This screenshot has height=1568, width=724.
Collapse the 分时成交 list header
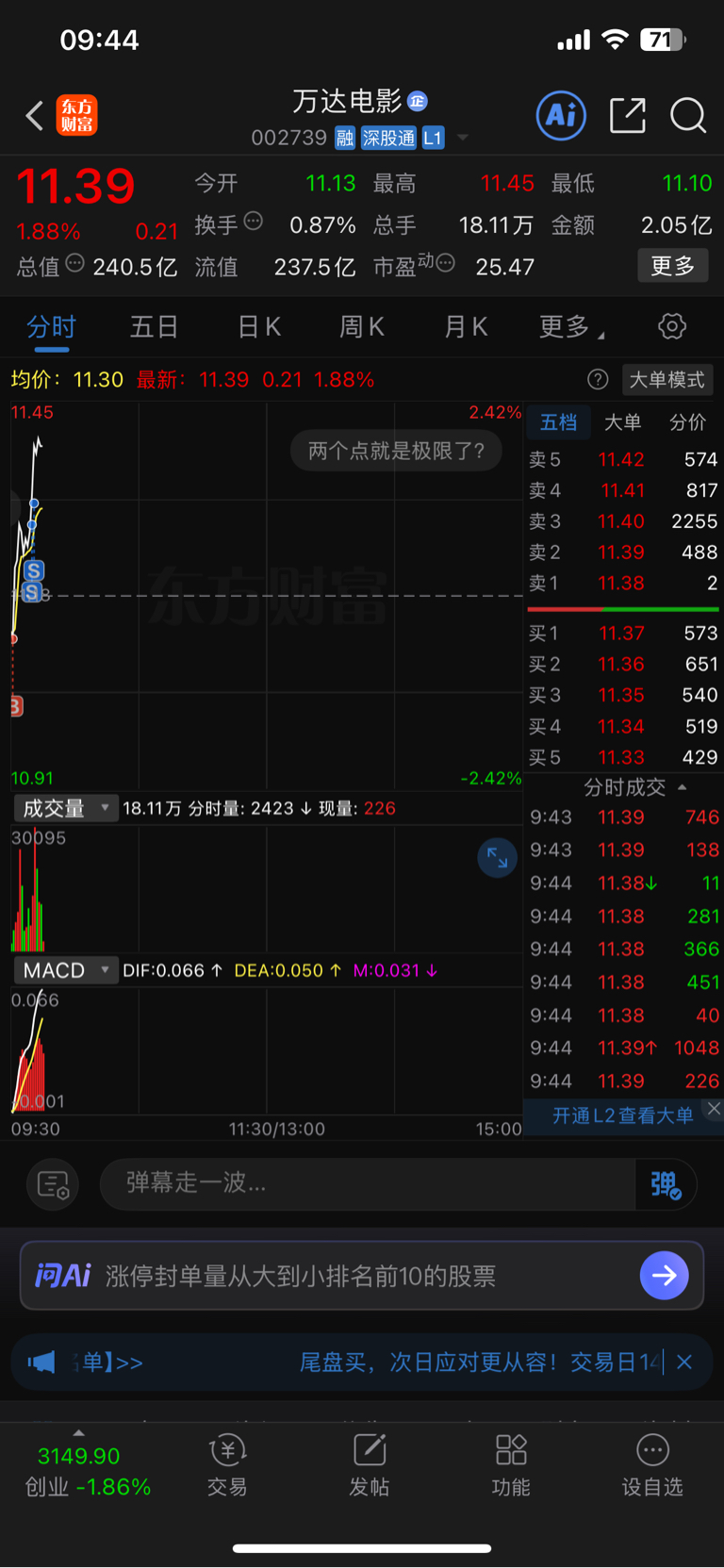(x=634, y=787)
